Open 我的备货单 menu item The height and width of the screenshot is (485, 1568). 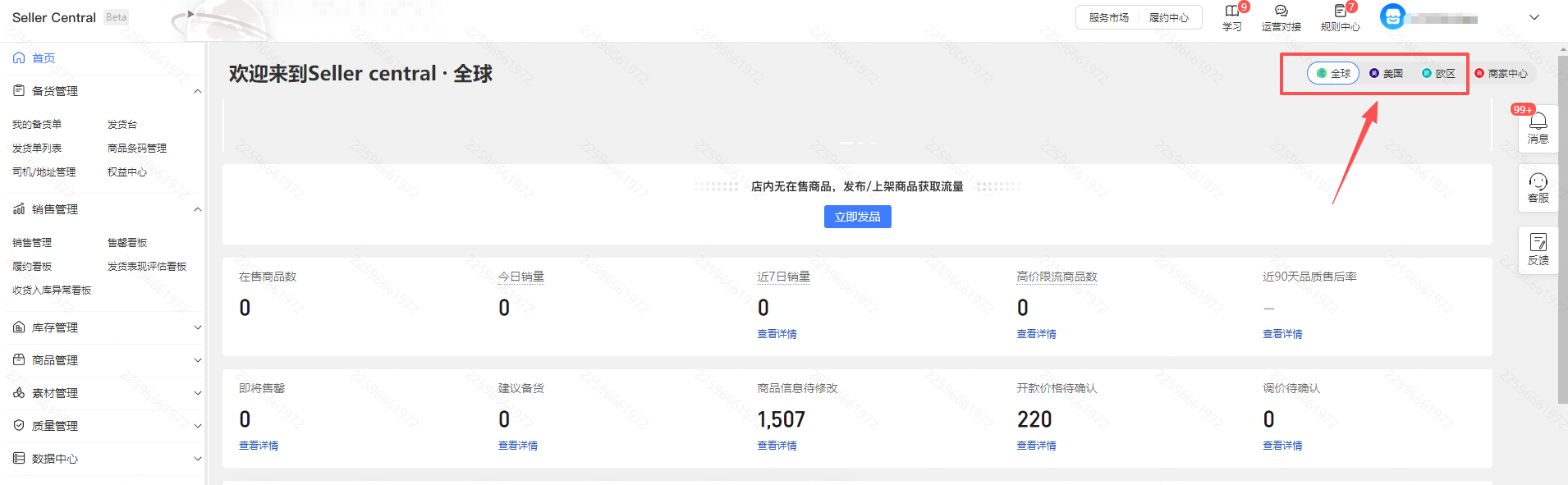click(37, 125)
